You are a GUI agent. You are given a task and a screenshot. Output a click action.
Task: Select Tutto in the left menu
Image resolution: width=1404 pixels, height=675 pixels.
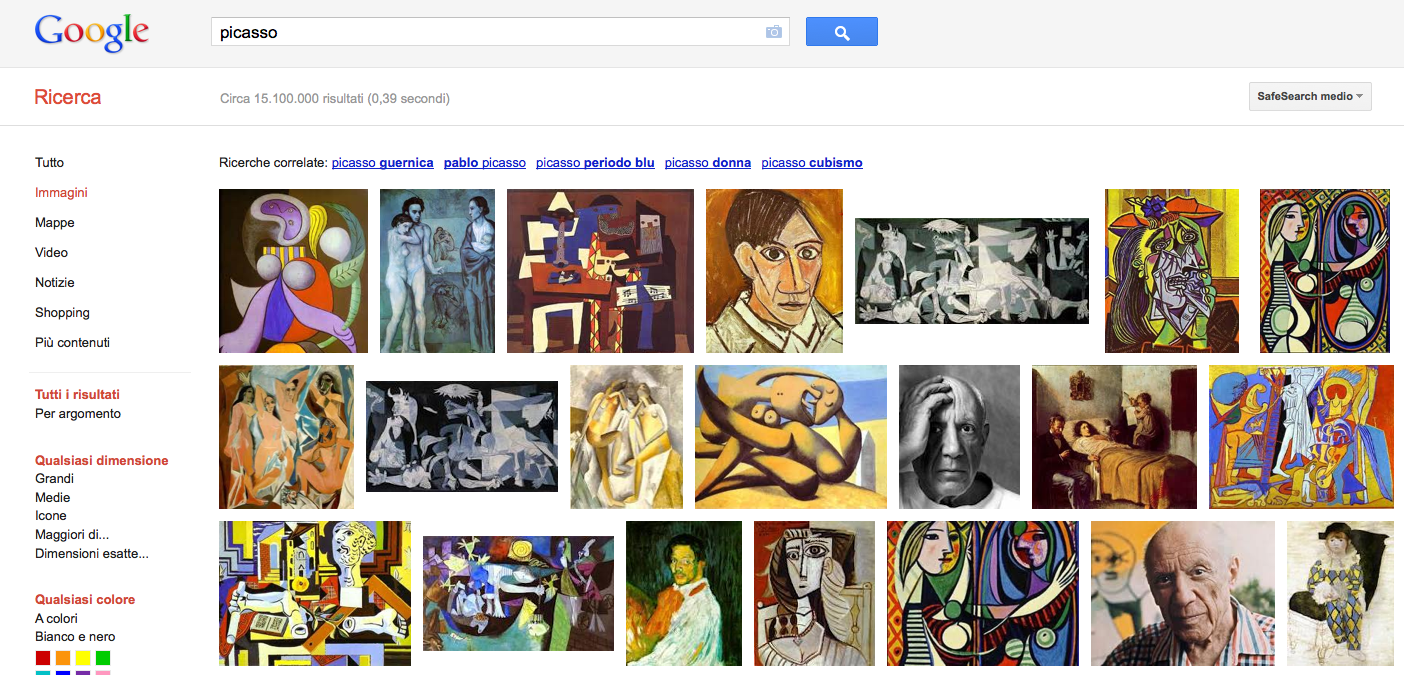(x=49, y=162)
